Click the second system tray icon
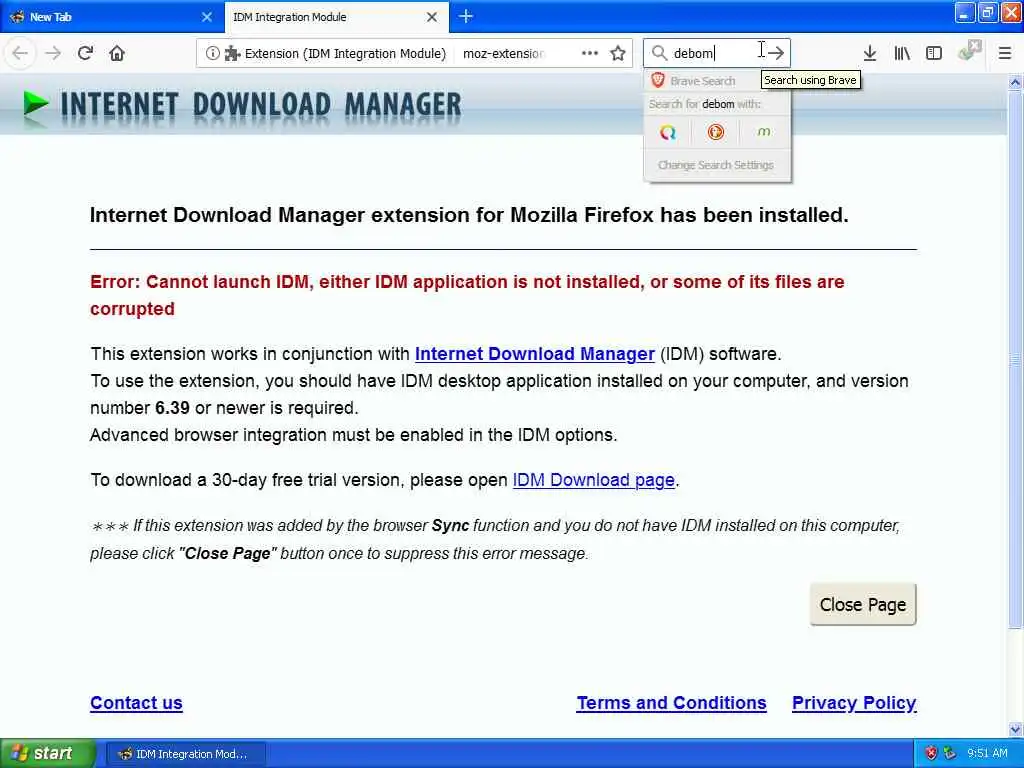 click(950, 753)
